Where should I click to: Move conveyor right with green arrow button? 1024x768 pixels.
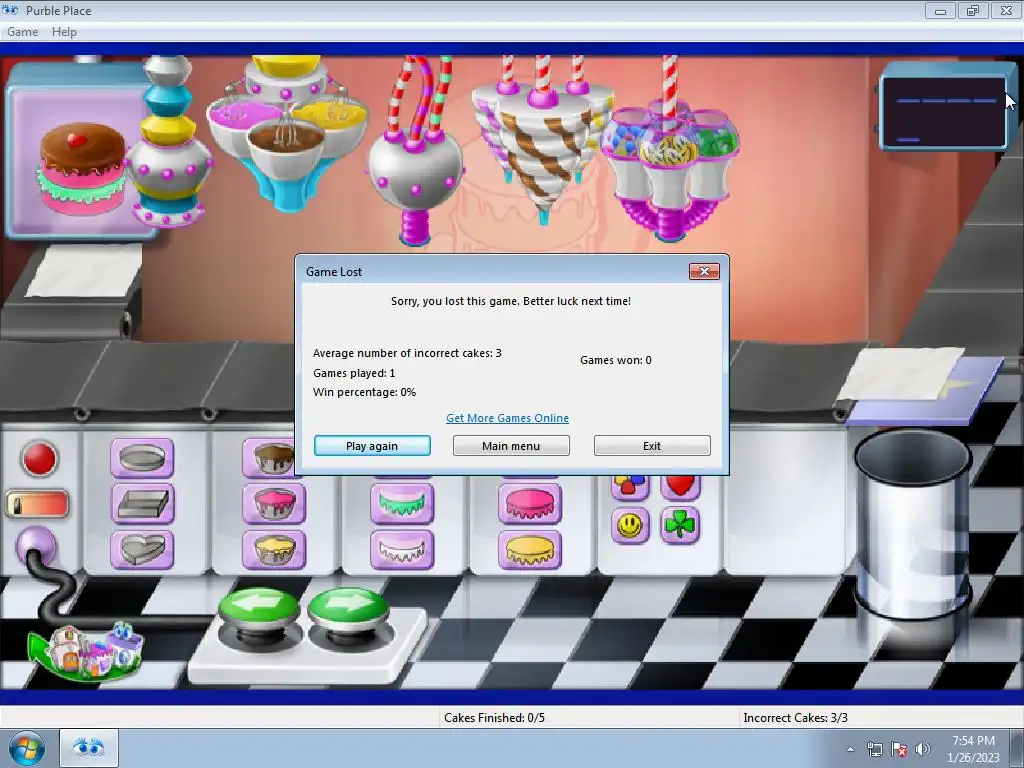tap(348, 609)
